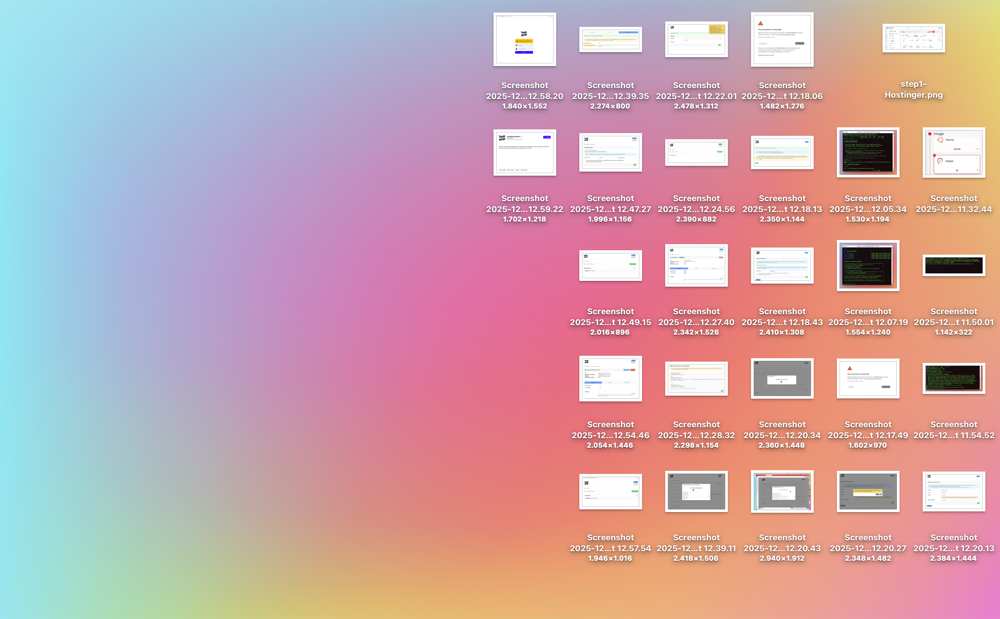The height and width of the screenshot is (619, 1000).
Task: Select the step1-Hostinger.png file icon
Action: (913, 39)
